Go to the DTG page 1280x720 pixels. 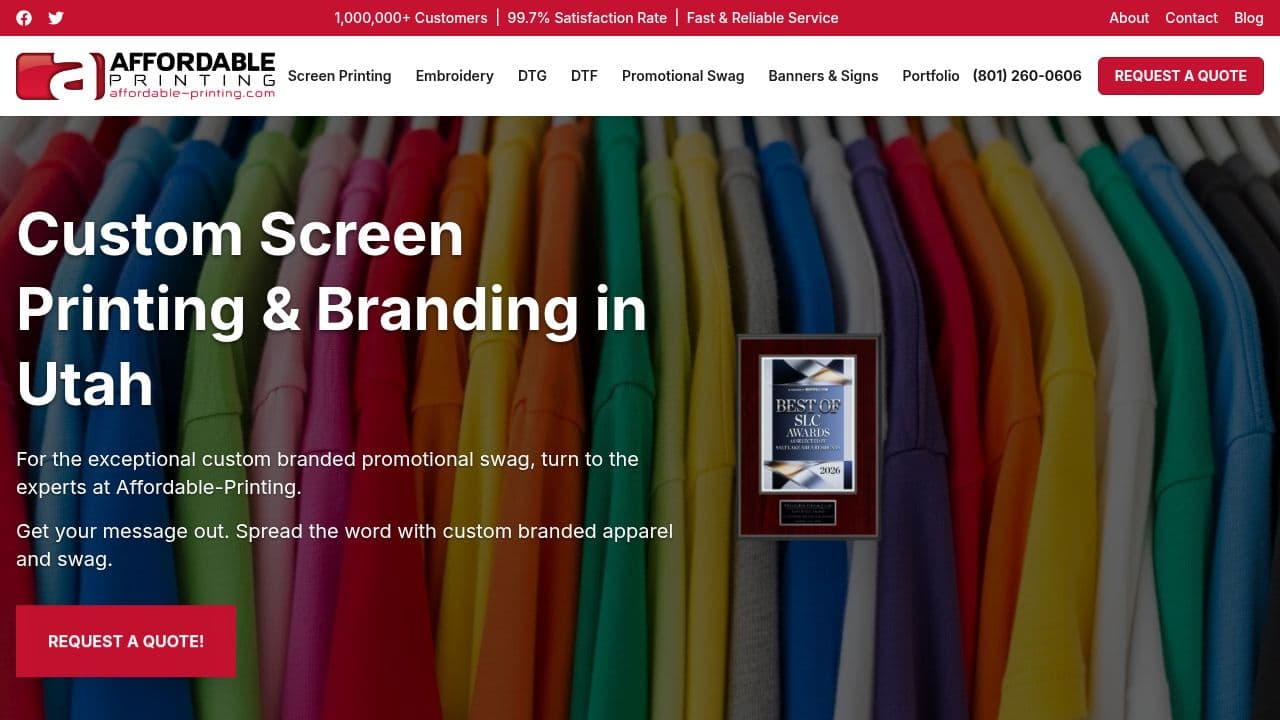[x=532, y=76]
